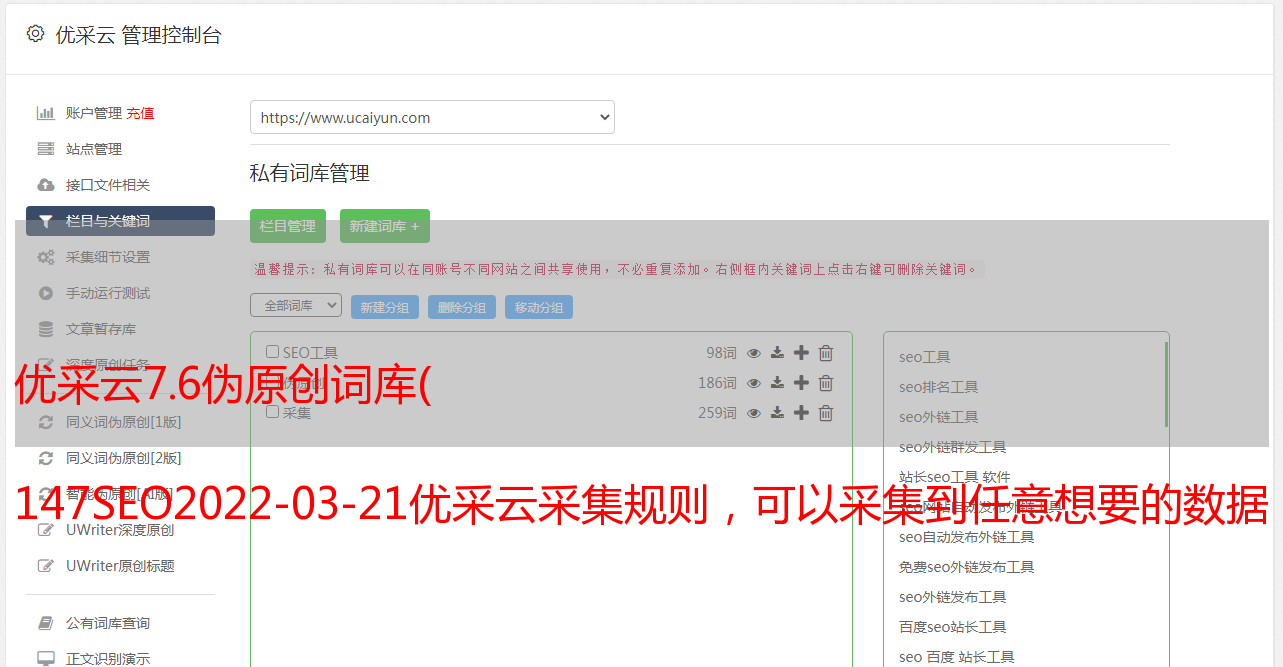
Task: Select keyword seo 百度 站长工具
Action: pyautogui.click(x=956, y=657)
